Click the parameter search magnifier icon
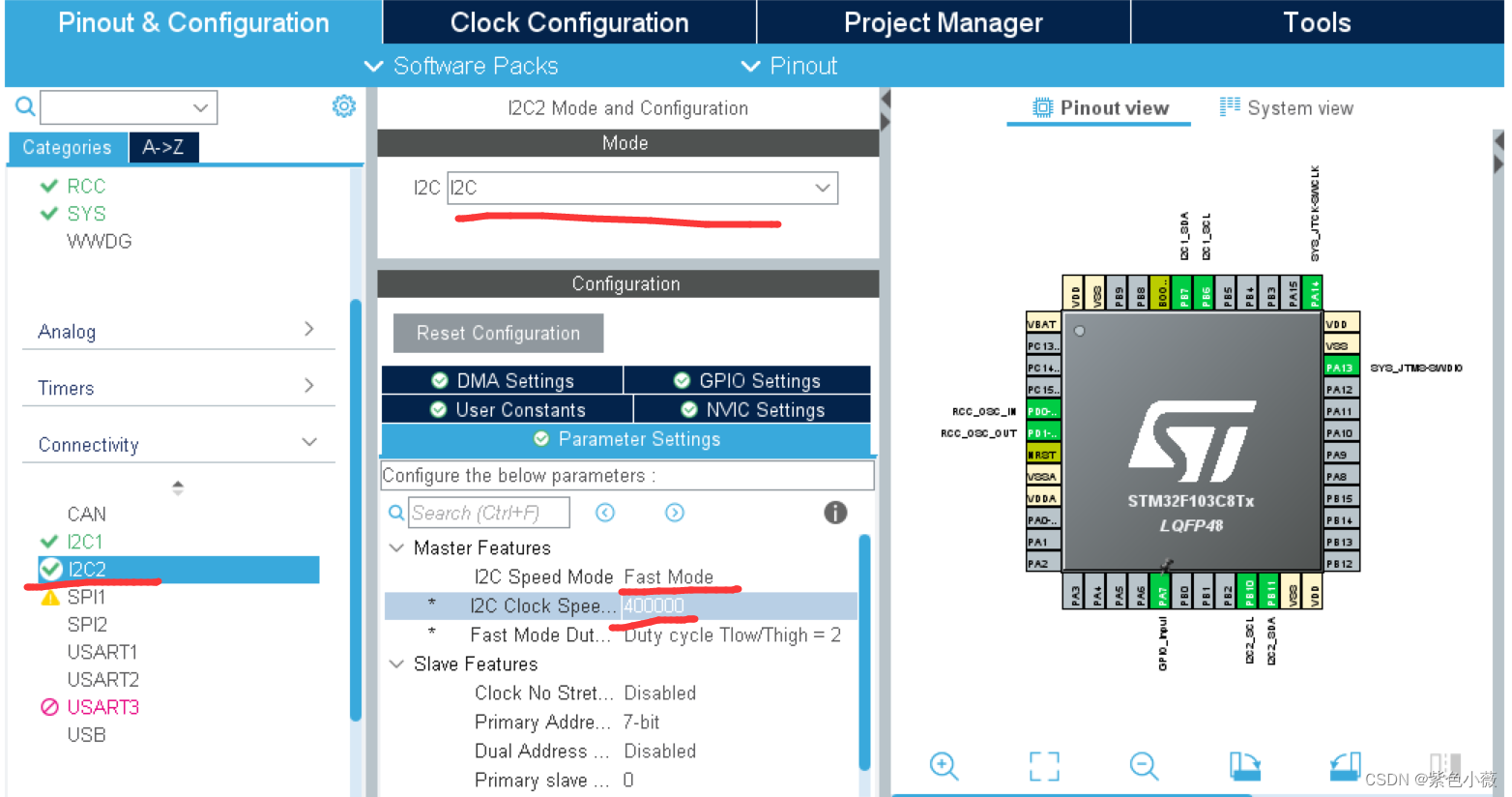The width and height of the screenshot is (1512, 797). tap(396, 513)
